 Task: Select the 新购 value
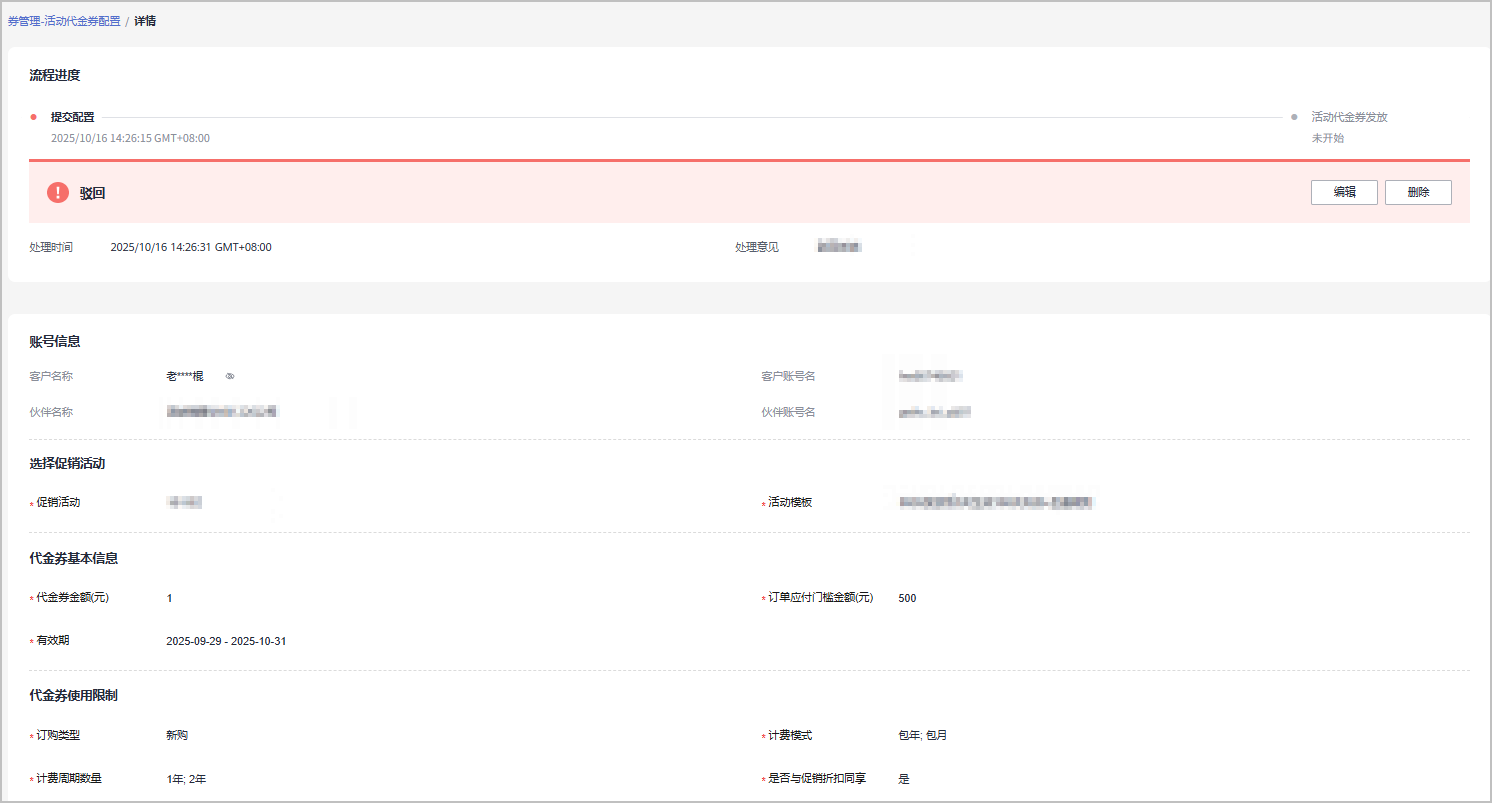pyautogui.click(x=177, y=735)
